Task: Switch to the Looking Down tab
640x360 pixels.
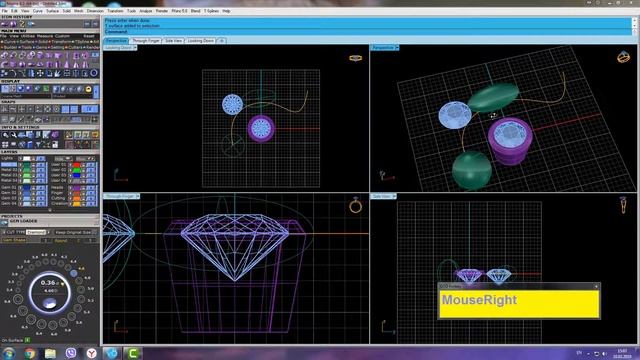Action: coord(200,41)
